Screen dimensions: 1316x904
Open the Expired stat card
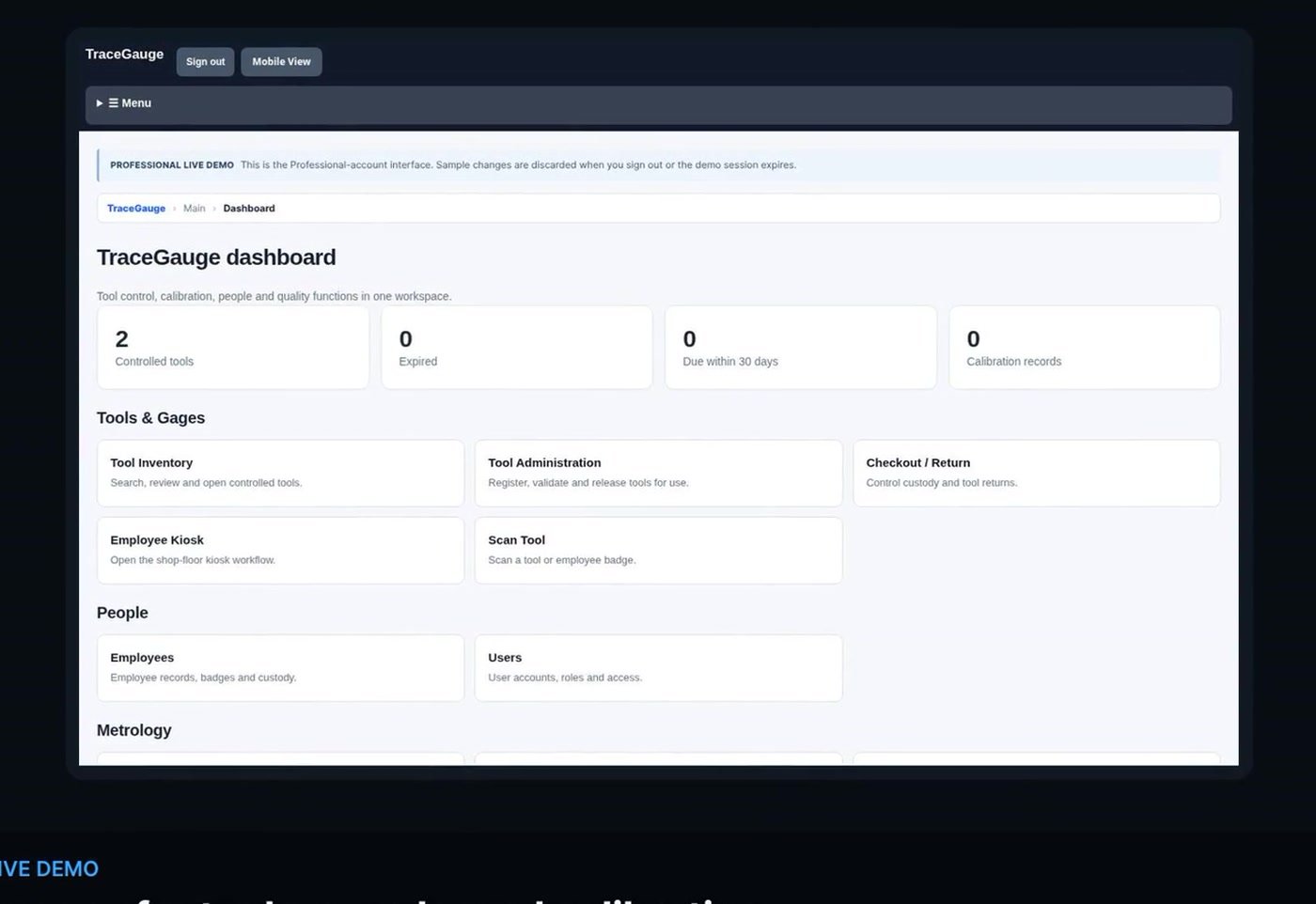point(517,348)
